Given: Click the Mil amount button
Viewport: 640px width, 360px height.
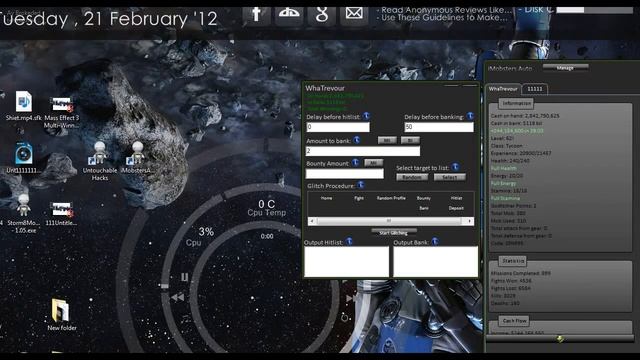Looking at the screenshot, I should coord(387,140).
